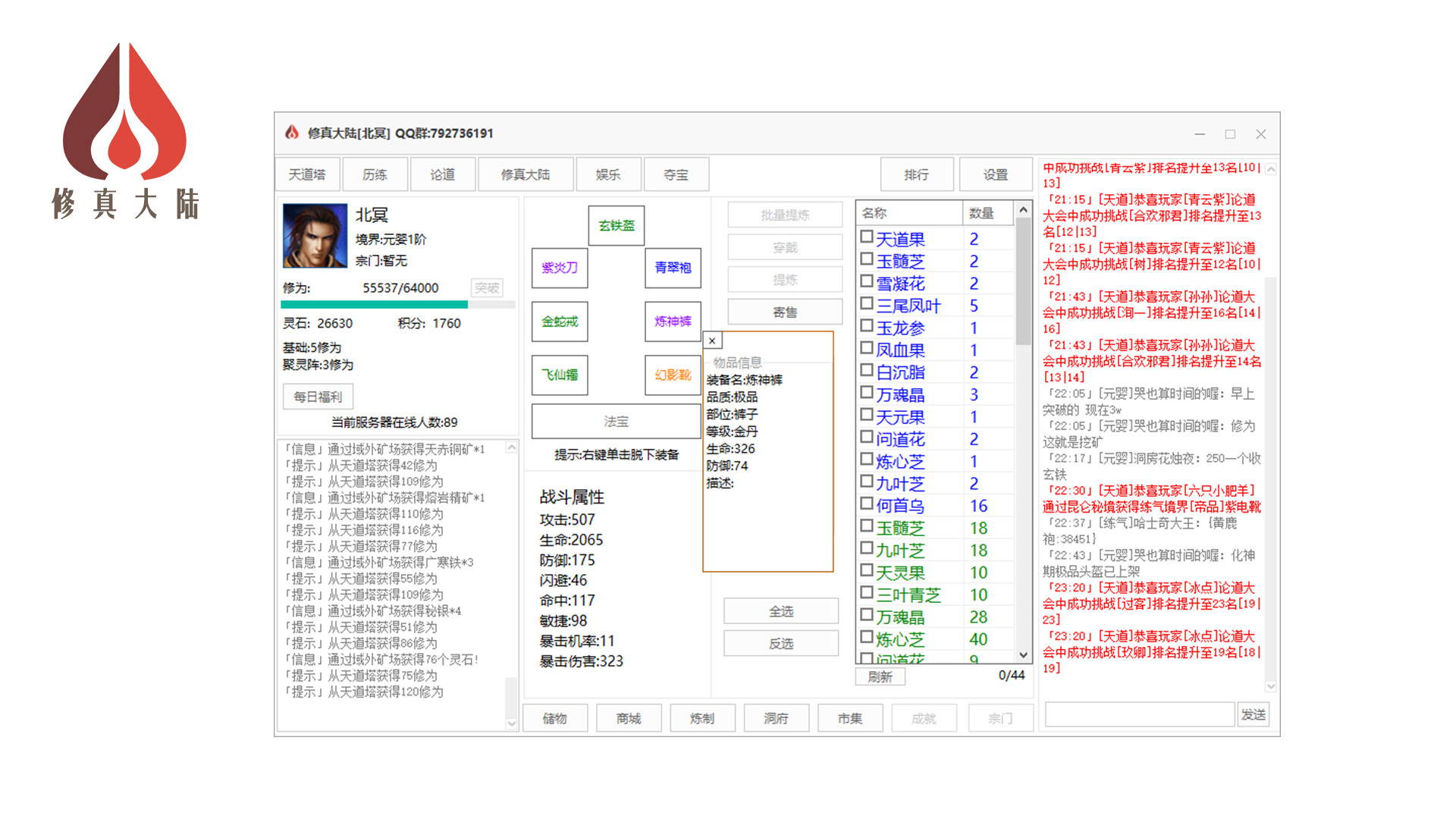Open the 市集 market panel
1456x819 pixels.
(850, 717)
